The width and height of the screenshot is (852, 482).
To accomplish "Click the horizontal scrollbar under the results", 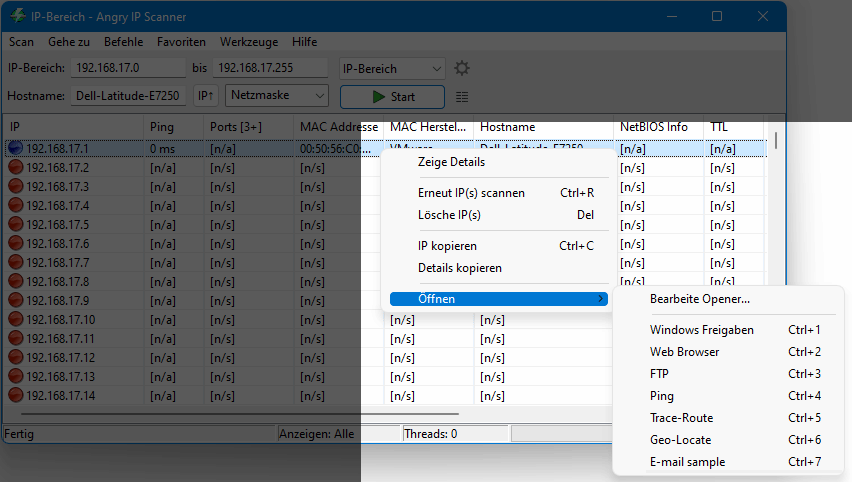I will 240,414.
